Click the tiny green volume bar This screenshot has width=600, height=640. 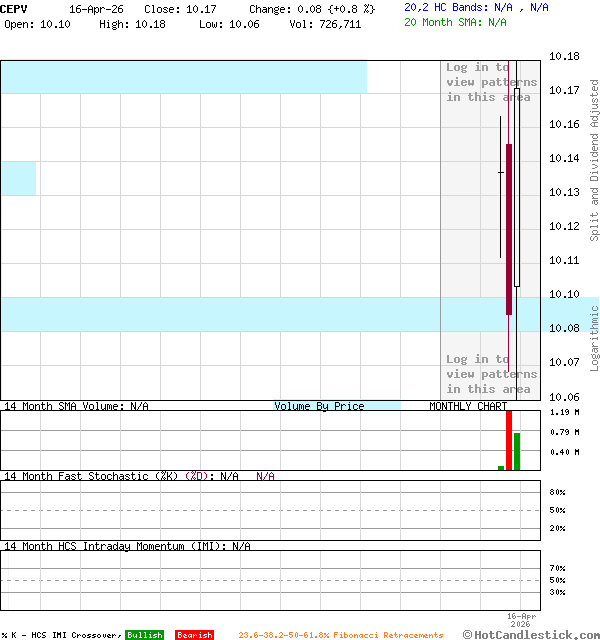(501, 467)
